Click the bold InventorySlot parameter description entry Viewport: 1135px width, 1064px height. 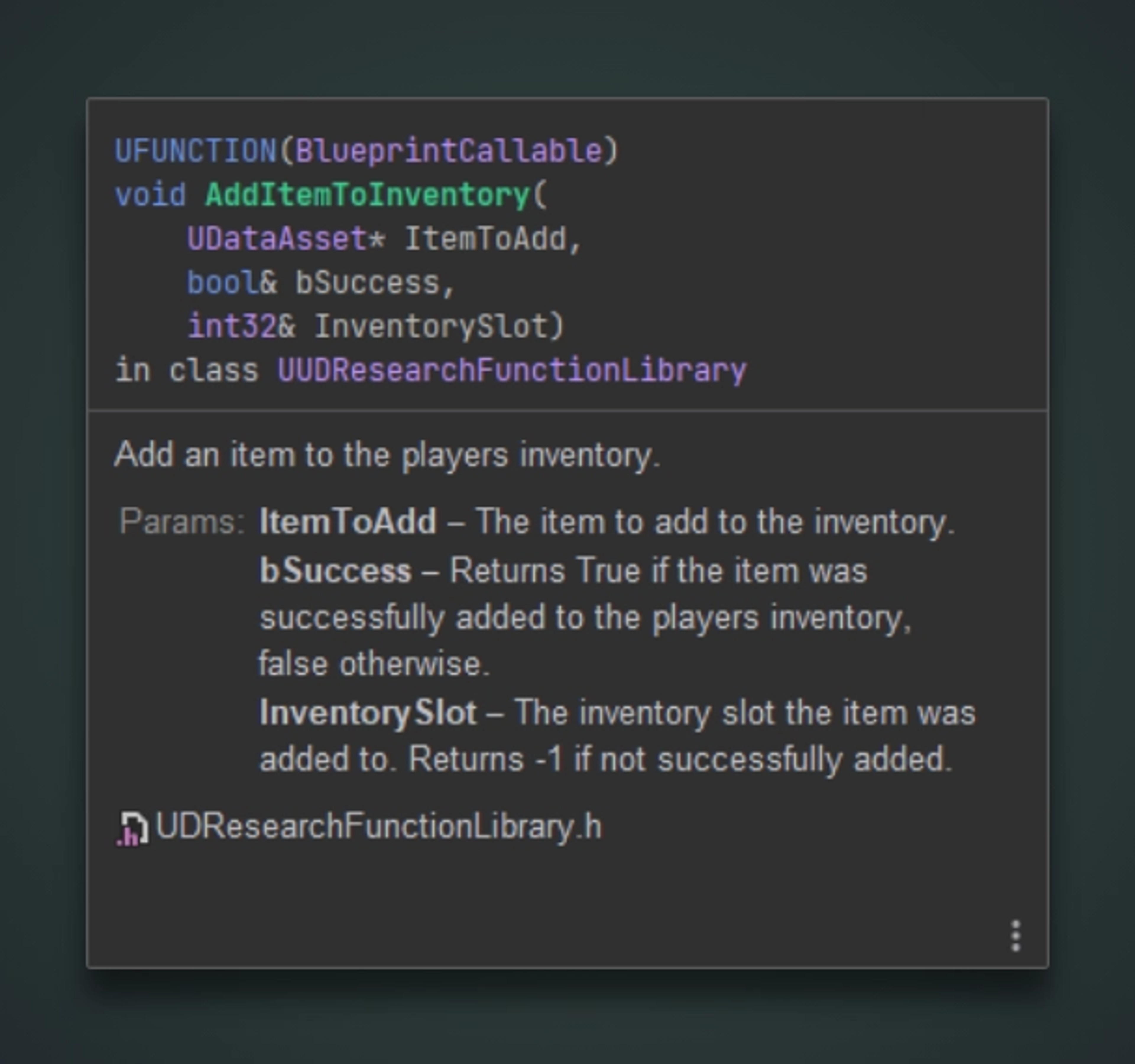[368, 712]
